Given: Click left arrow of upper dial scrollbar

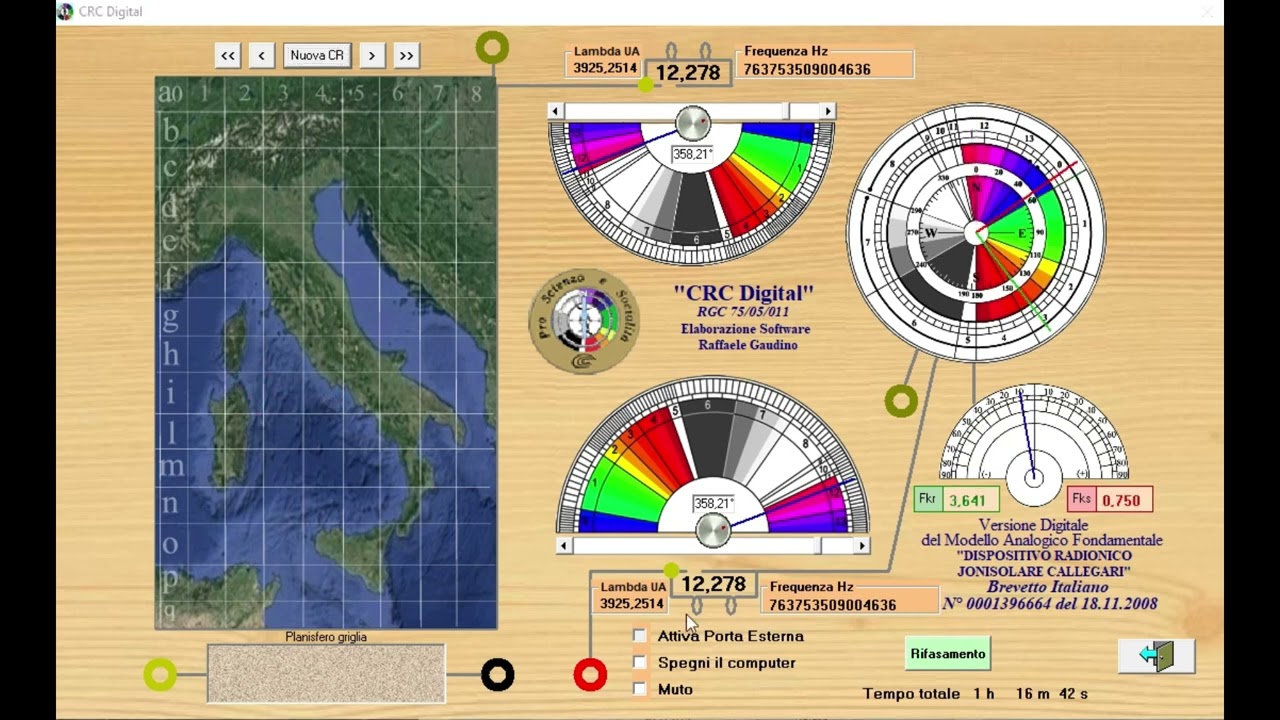Looking at the screenshot, I should point(557,111).
